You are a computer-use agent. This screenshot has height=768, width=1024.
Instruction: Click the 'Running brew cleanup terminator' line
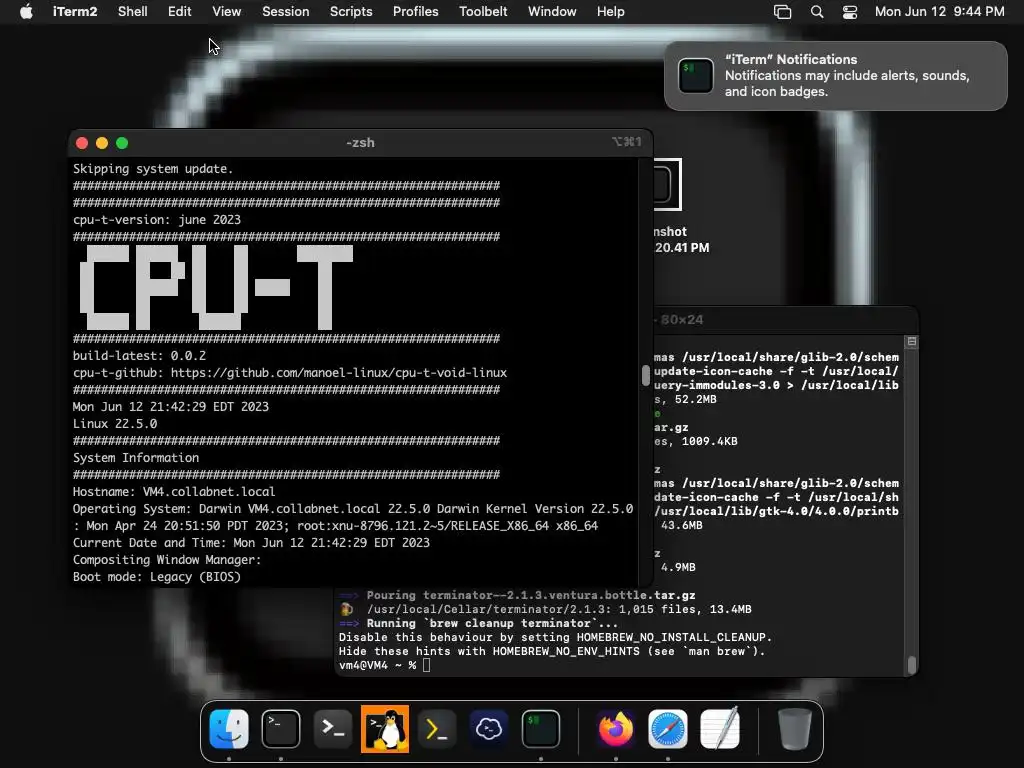click(x=479, y=623)
